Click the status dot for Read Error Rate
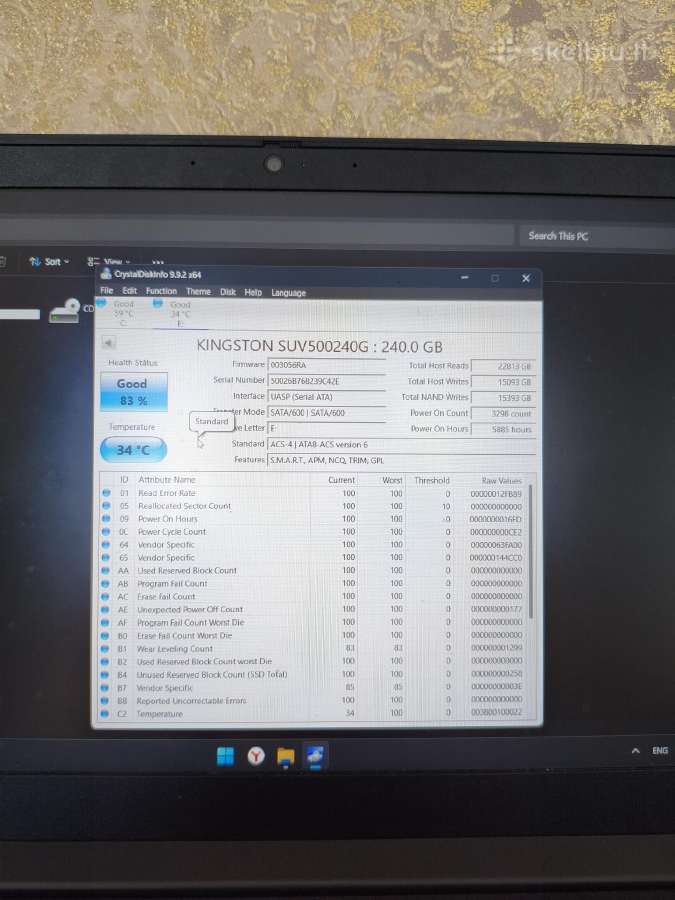675x900 pixels. click(x=106, y=492)
